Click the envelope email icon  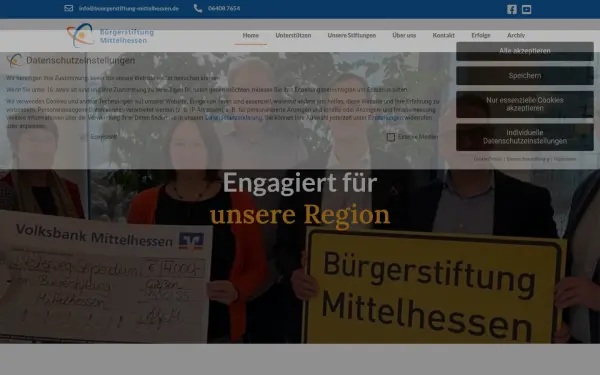click(x=68, y=8)
